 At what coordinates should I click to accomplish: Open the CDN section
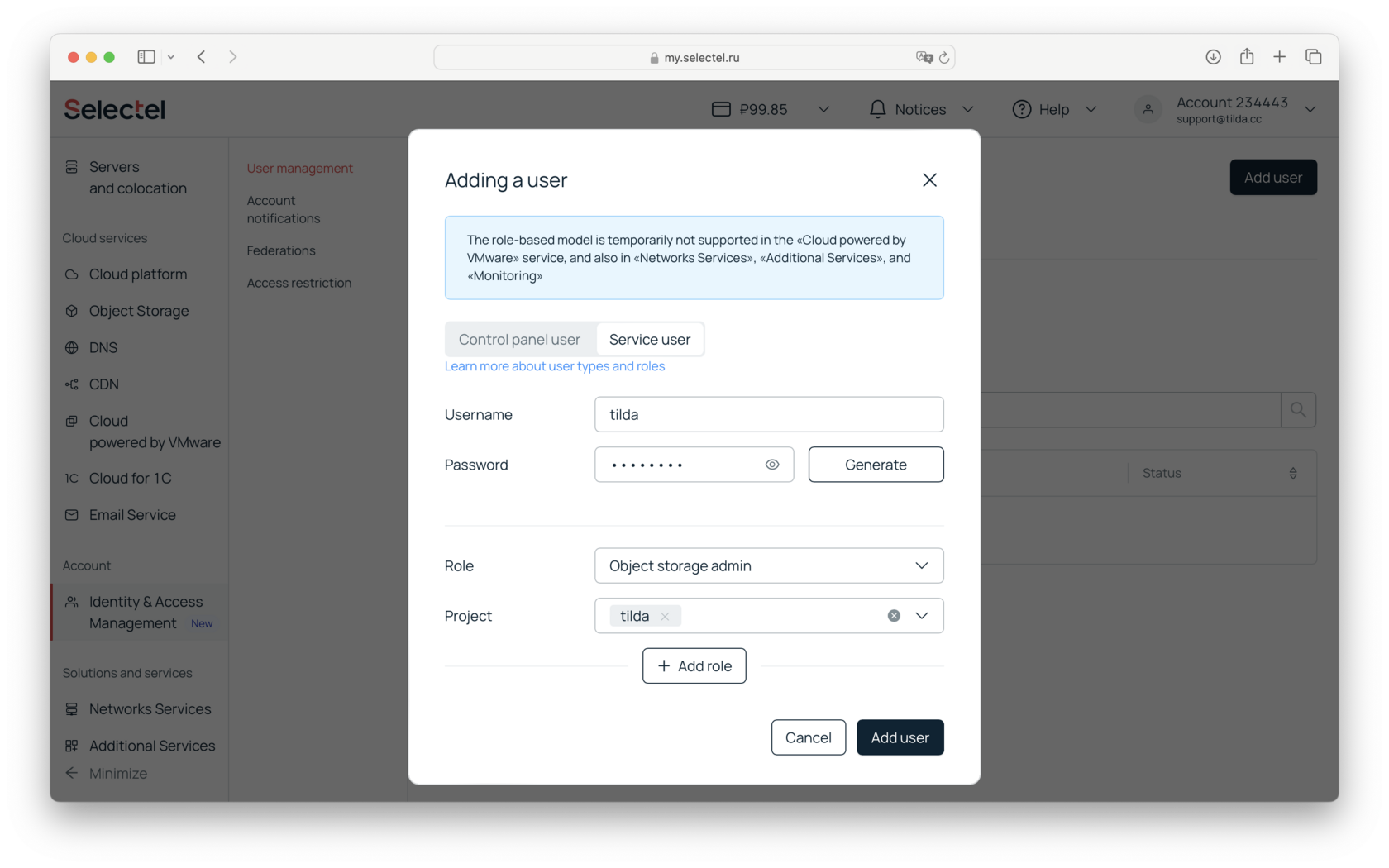click(x=104, y=384)
